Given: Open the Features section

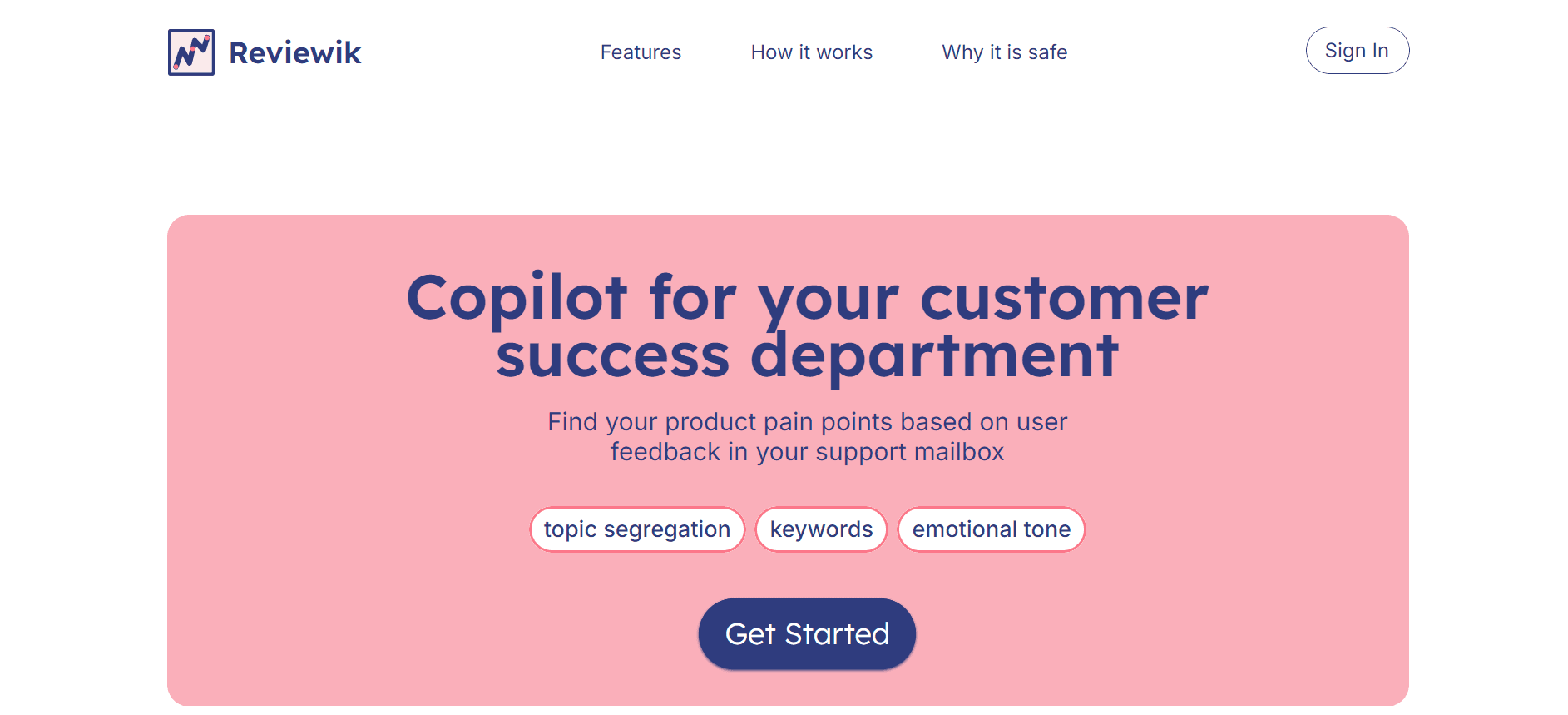Looking at the screenshot, I should (641, 52).
